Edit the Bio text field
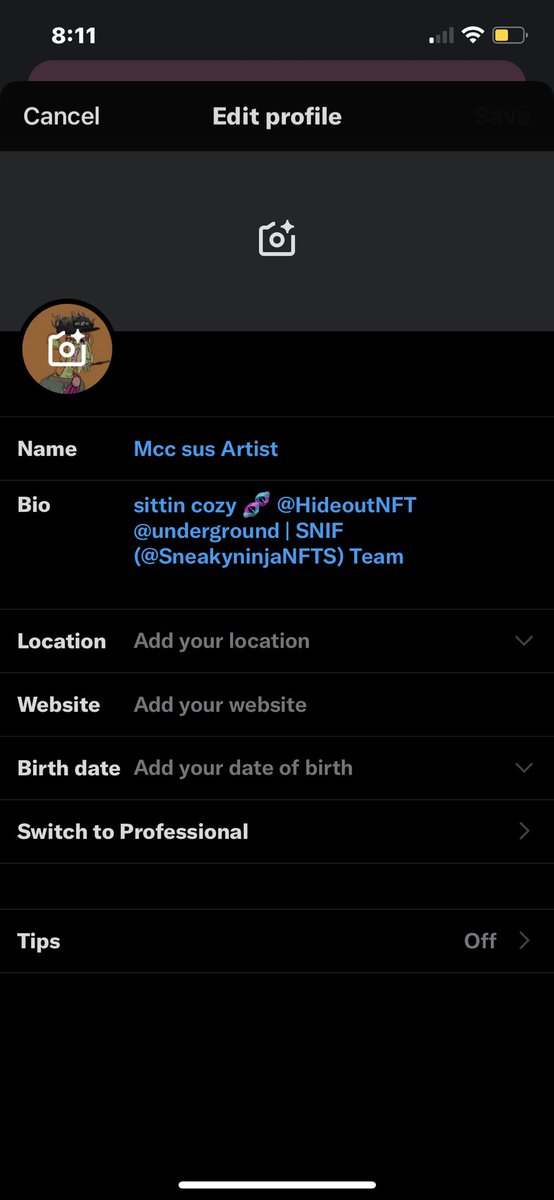554x1200 pixels. pos(275,531)
